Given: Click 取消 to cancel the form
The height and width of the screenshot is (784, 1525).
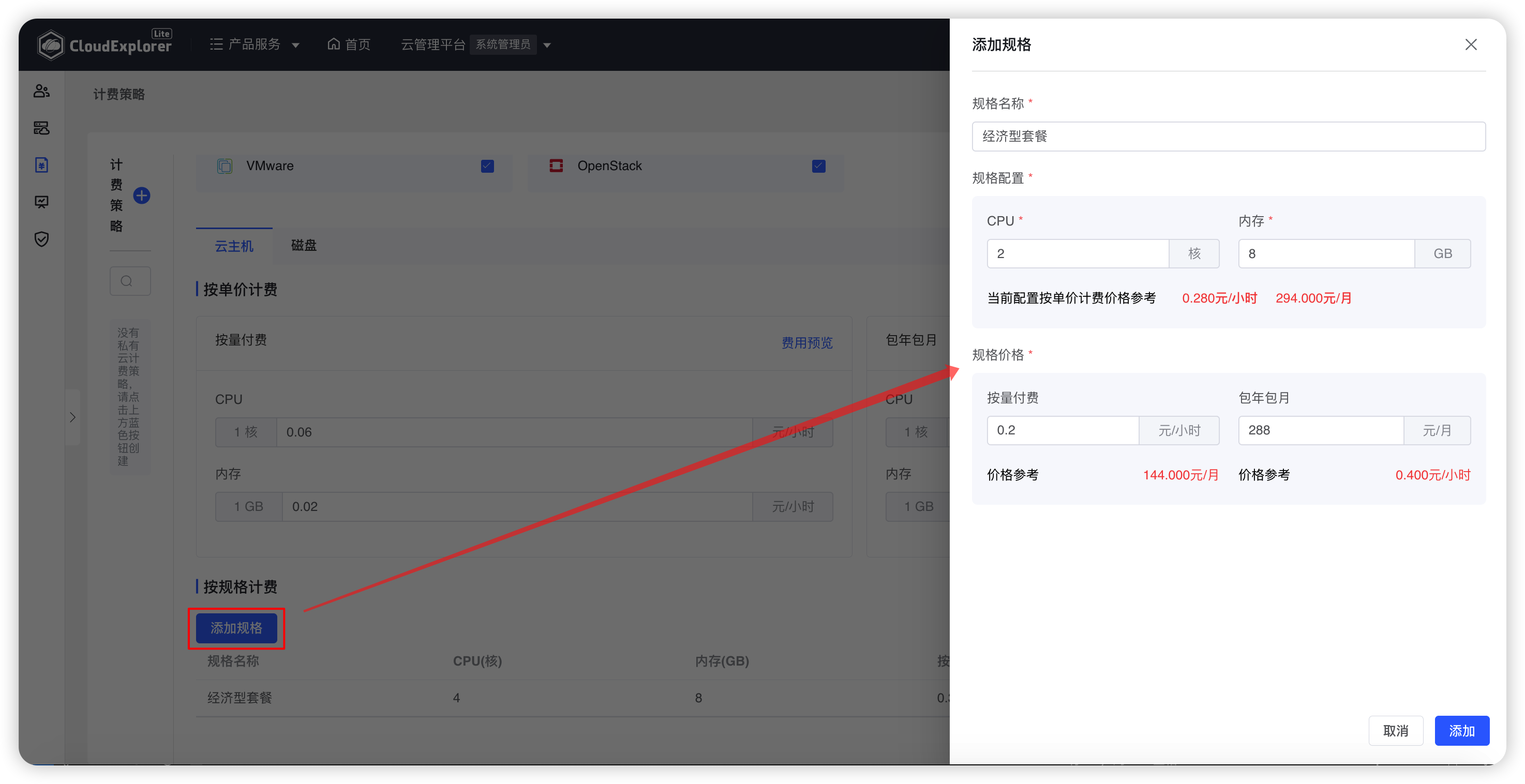Looking at the screenshot, I should (x=1395, y=731).
